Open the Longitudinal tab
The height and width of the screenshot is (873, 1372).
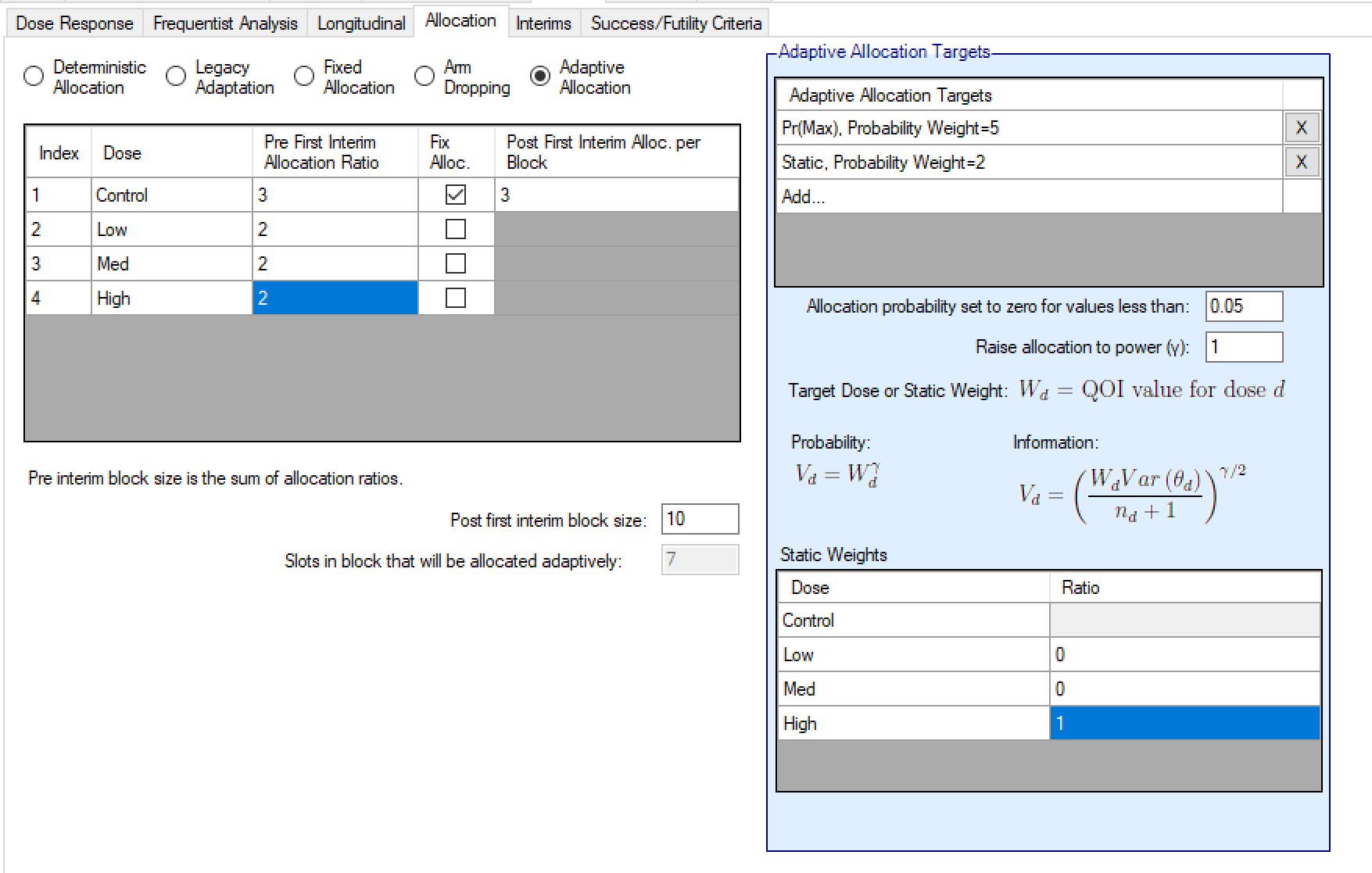coord(360,23)
